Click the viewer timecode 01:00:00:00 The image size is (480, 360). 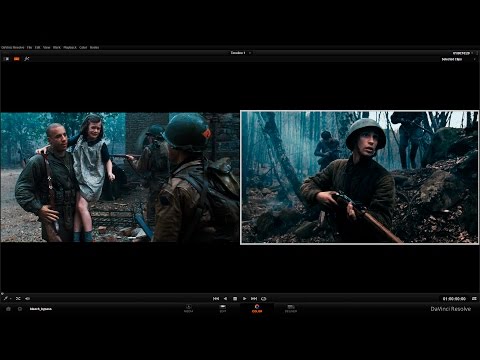[454, 299]
